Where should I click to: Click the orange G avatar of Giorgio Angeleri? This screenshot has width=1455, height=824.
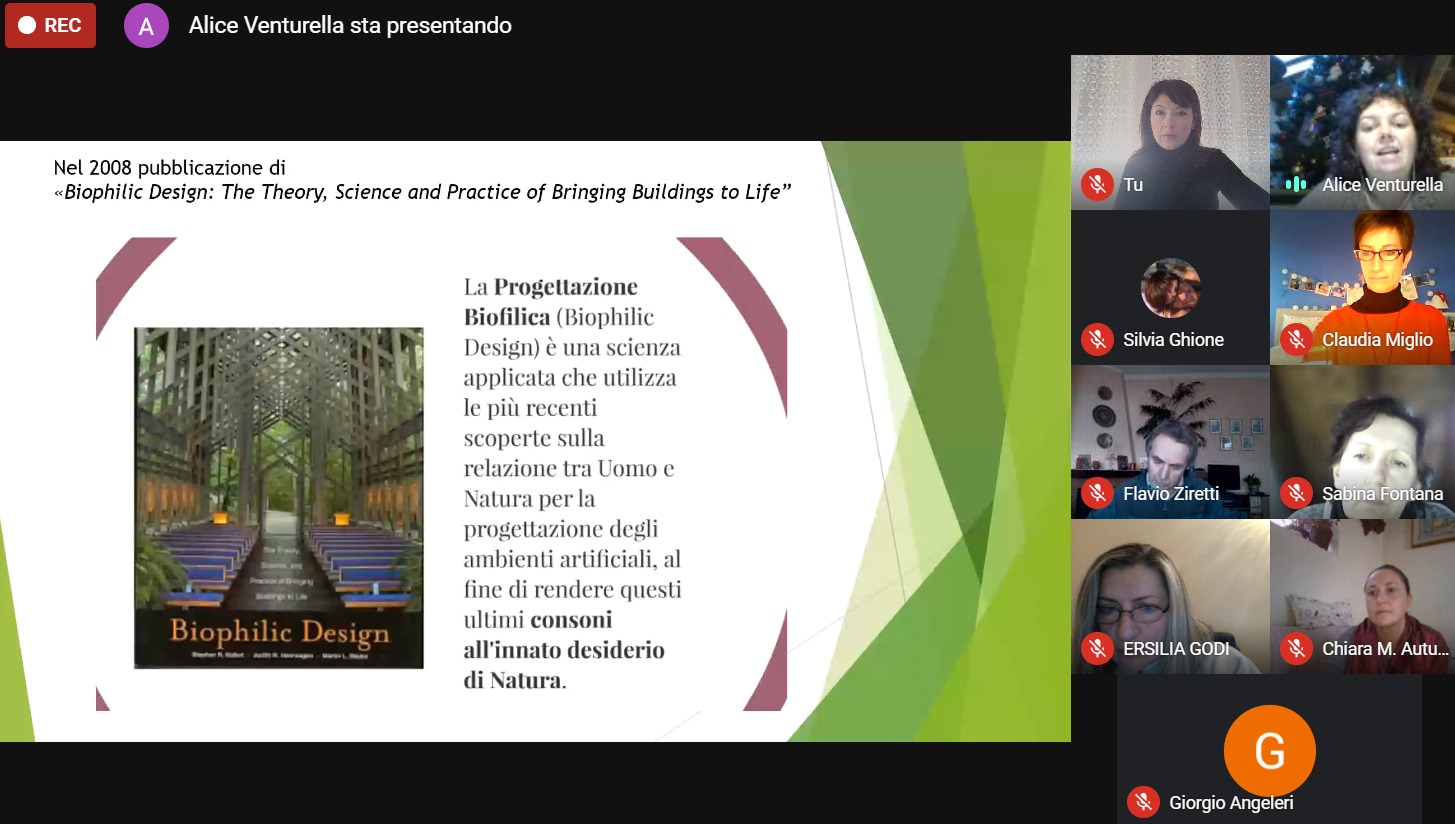[1269, 750]
